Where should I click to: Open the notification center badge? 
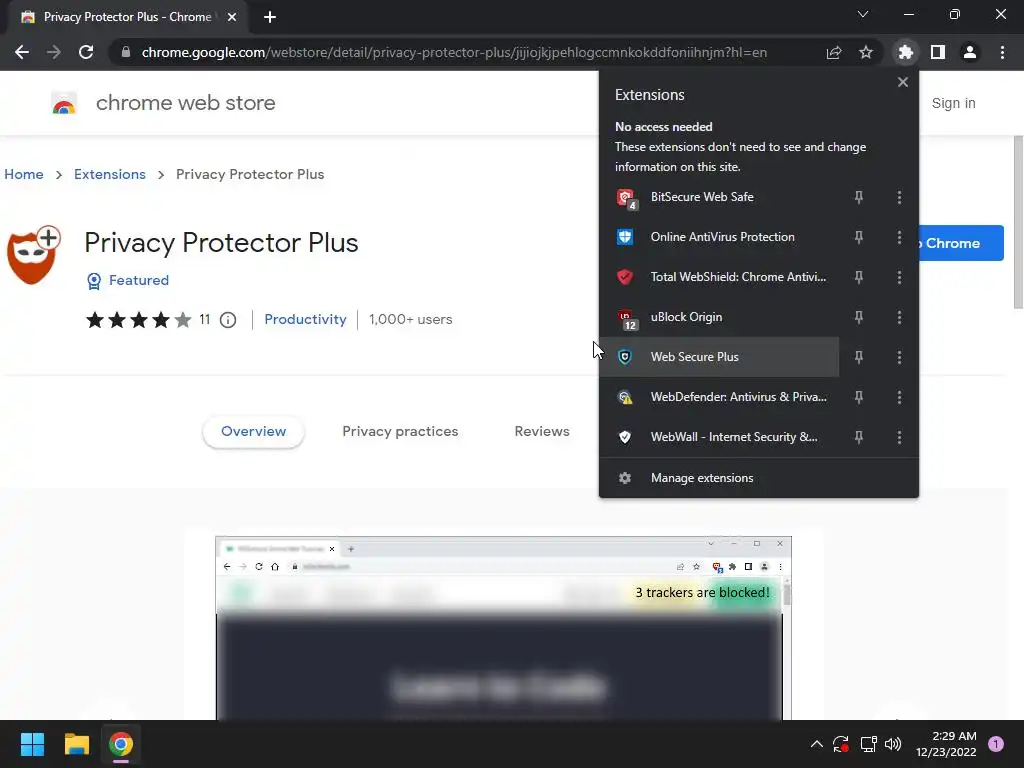click(996, 744)
